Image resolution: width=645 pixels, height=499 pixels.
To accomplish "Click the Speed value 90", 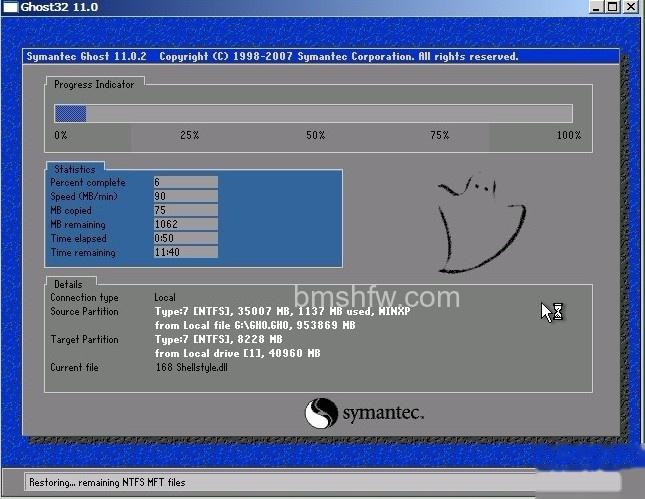I will [x=186, y=196].
